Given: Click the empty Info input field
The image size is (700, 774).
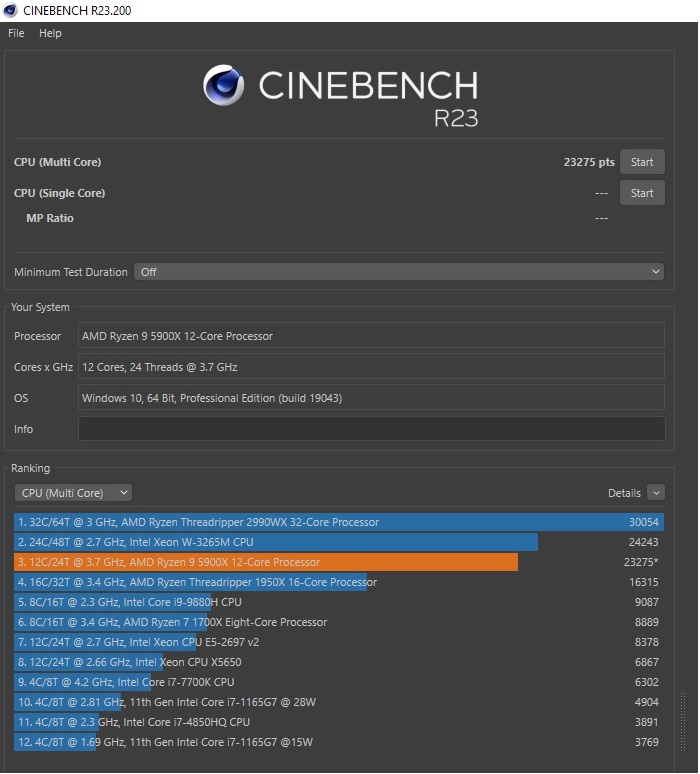Looking at the screenshot, I should [371, 429].
